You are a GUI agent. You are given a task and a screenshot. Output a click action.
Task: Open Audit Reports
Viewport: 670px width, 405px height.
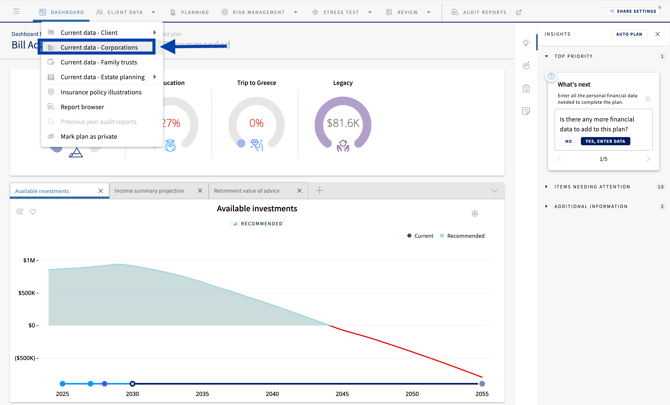coord(479,12)
